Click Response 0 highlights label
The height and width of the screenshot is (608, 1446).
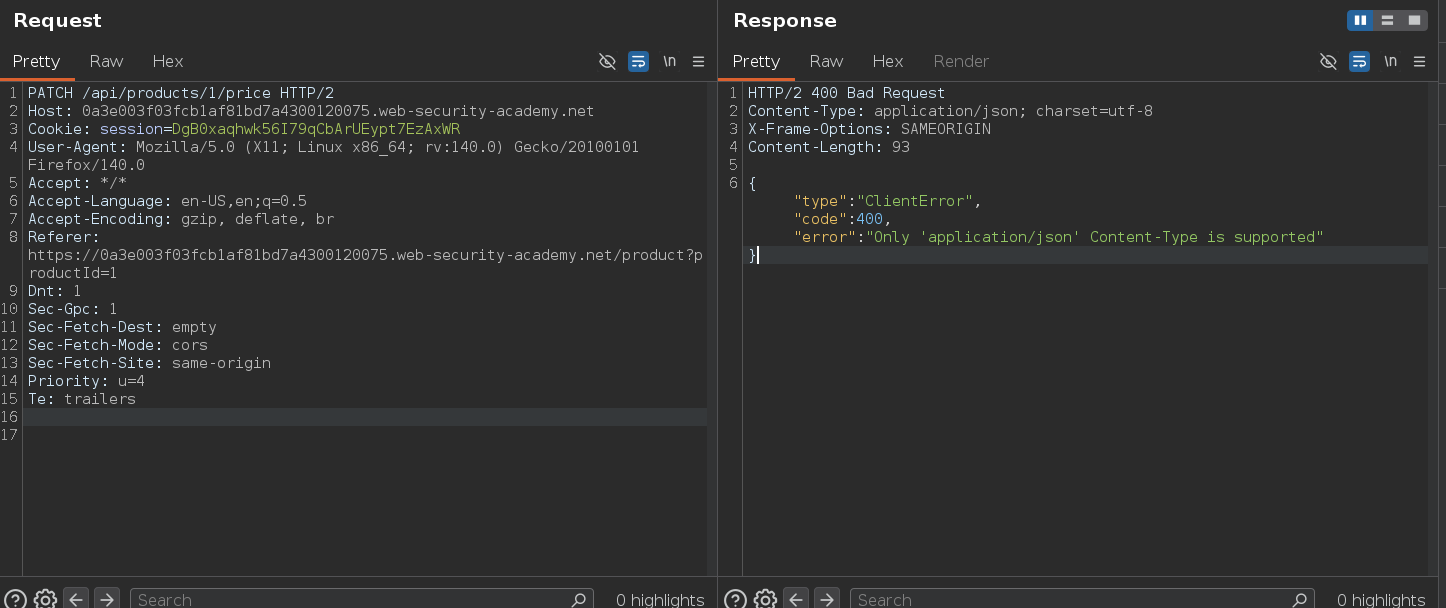coord(1381,599)
